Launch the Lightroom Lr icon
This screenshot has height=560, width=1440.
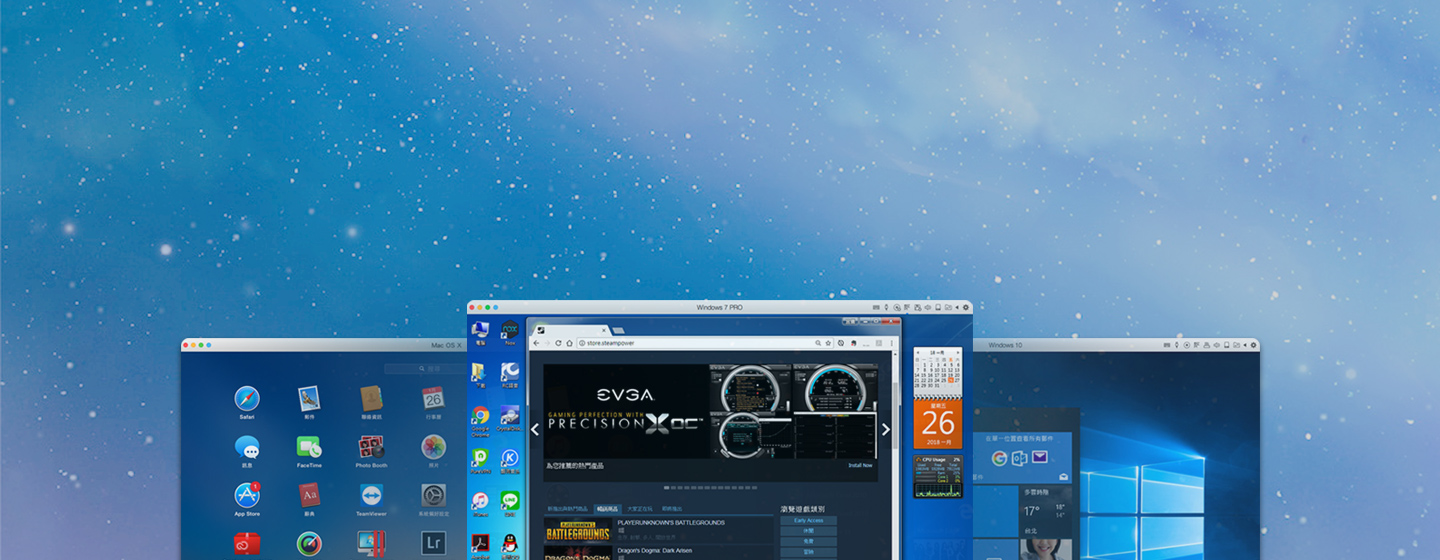pos(433,543)
